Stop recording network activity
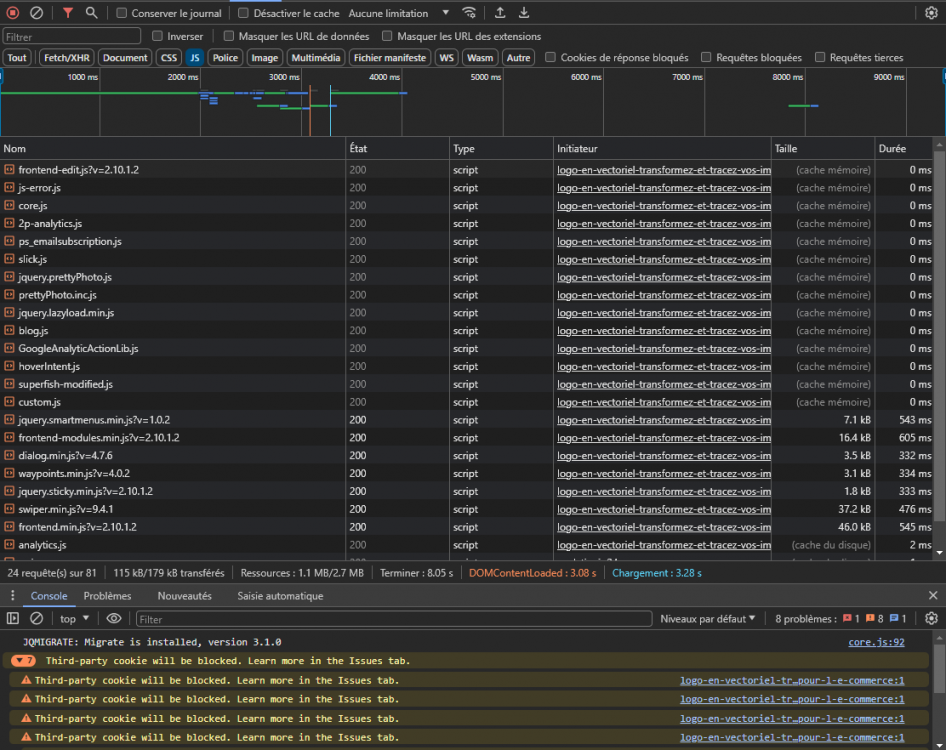This screenshot has height=750, width=946. [13, 13]
